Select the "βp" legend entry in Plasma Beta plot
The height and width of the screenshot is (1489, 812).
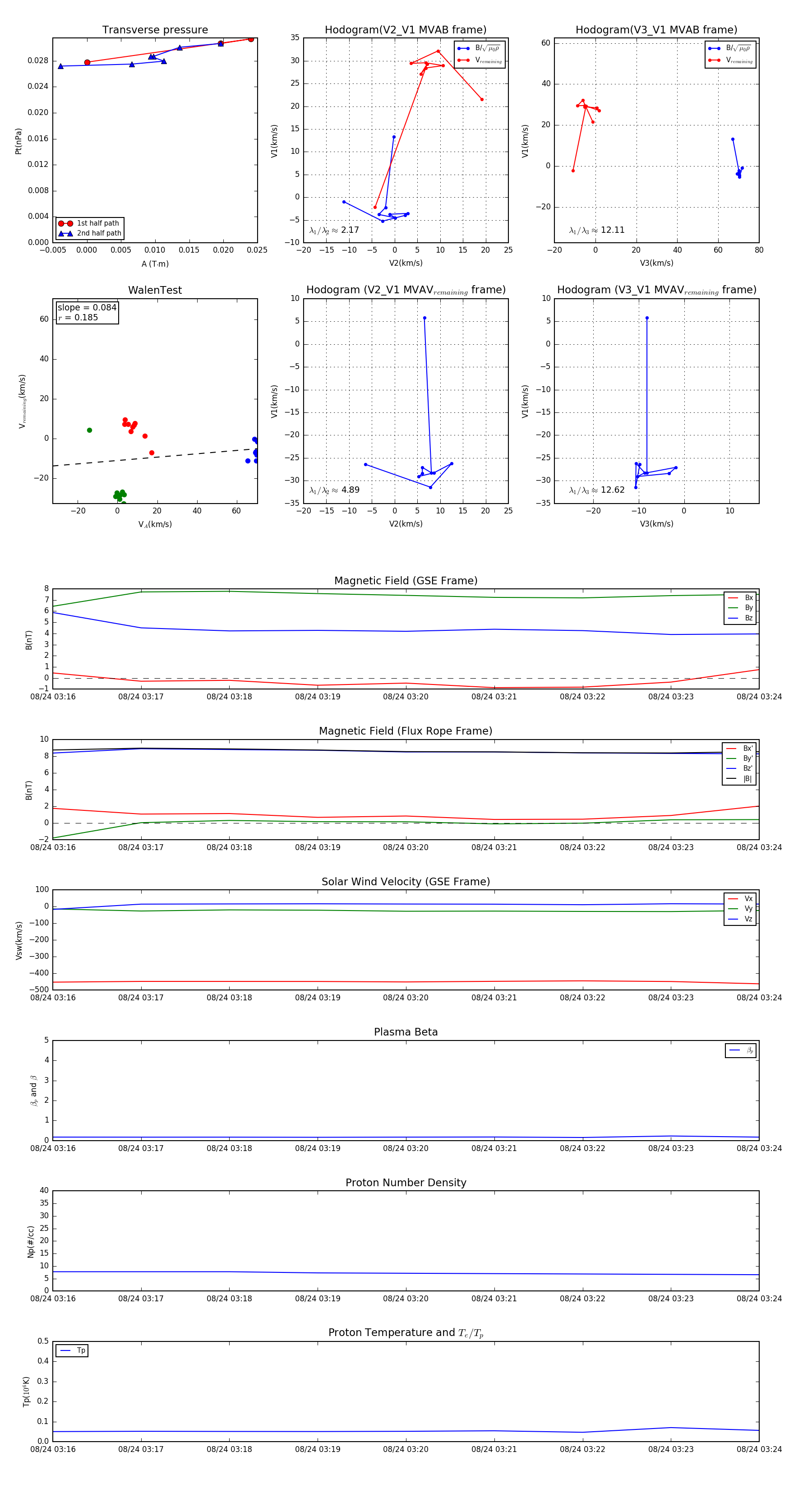(x=741, y=1050)
